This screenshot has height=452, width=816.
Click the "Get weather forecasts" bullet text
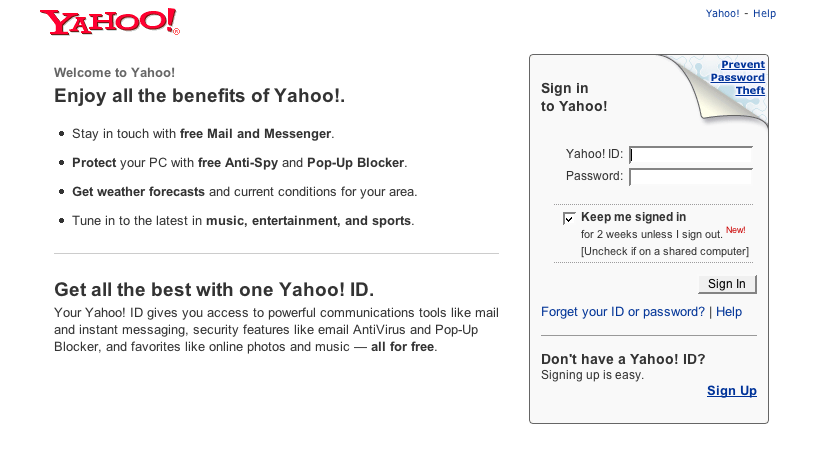coord(138,191)
